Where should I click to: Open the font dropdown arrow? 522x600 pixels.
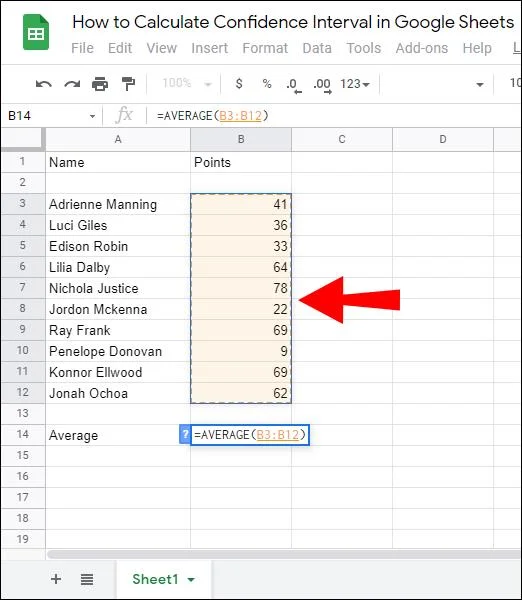[x=480, y=85]
